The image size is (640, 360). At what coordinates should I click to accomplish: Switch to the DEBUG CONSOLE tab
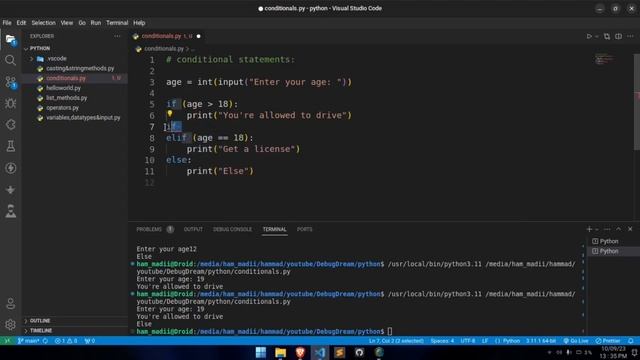(232, 229)
